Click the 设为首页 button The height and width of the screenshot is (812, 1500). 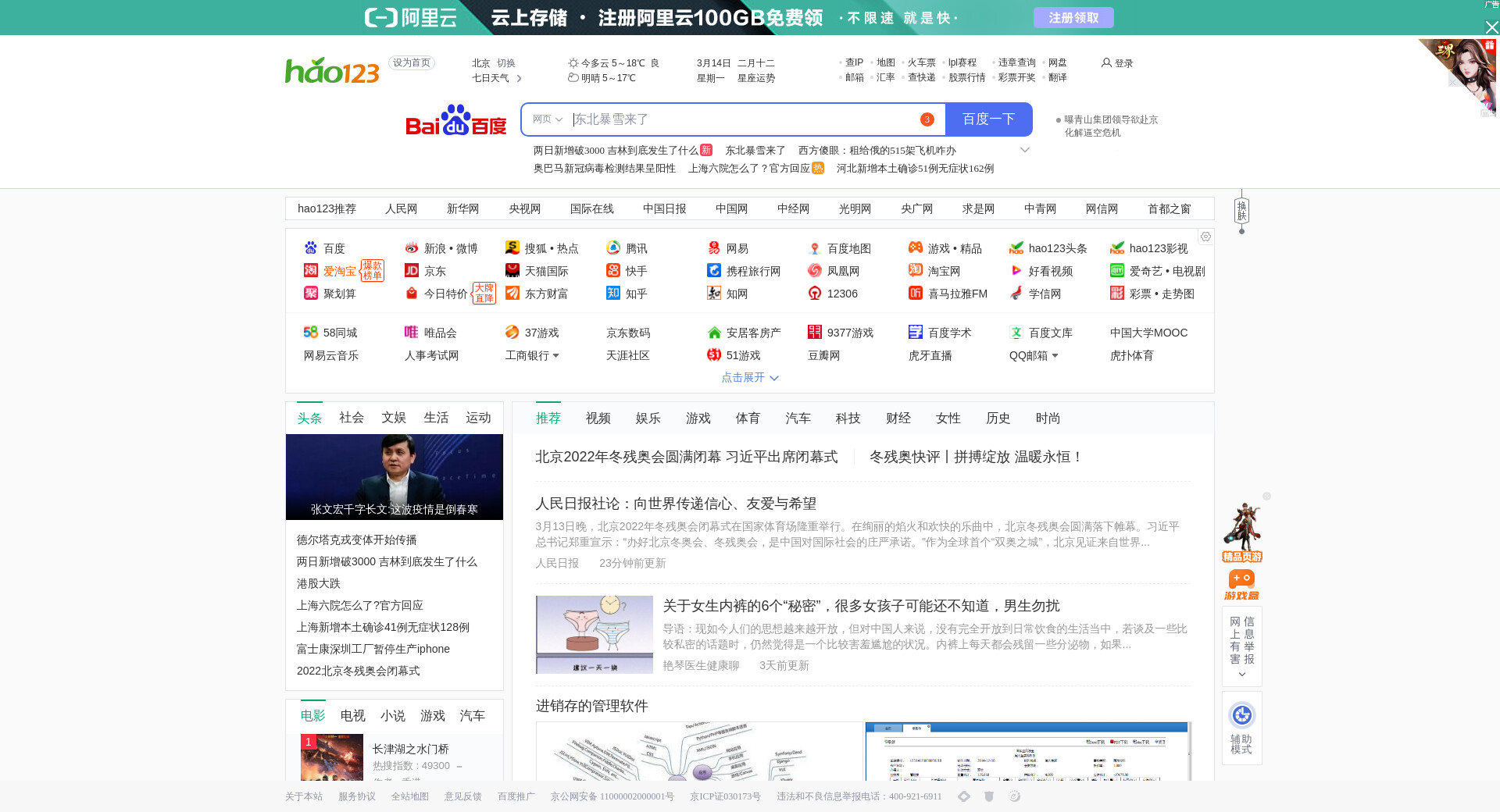[x=412, y=63]
